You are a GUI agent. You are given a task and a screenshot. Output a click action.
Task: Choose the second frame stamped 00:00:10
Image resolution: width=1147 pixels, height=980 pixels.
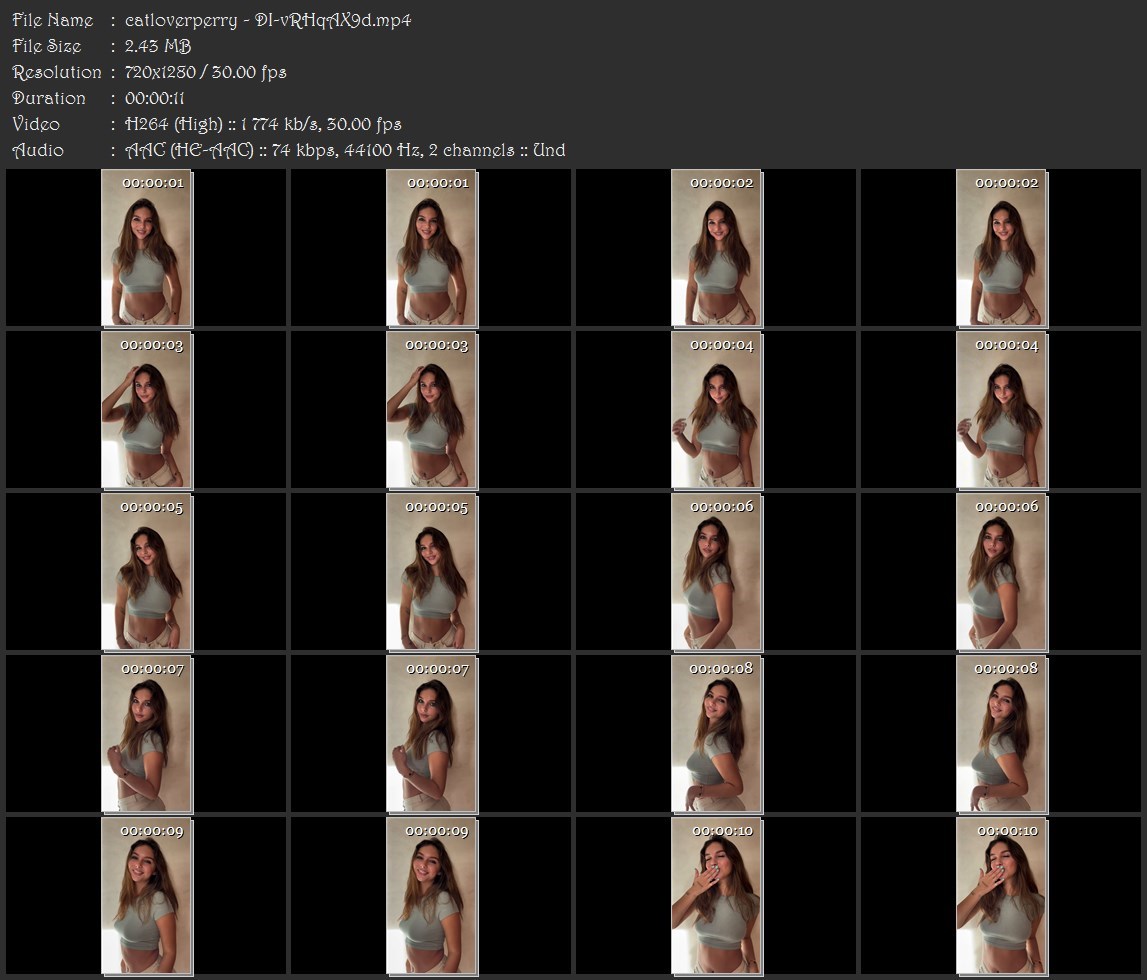coord(1001,897)
